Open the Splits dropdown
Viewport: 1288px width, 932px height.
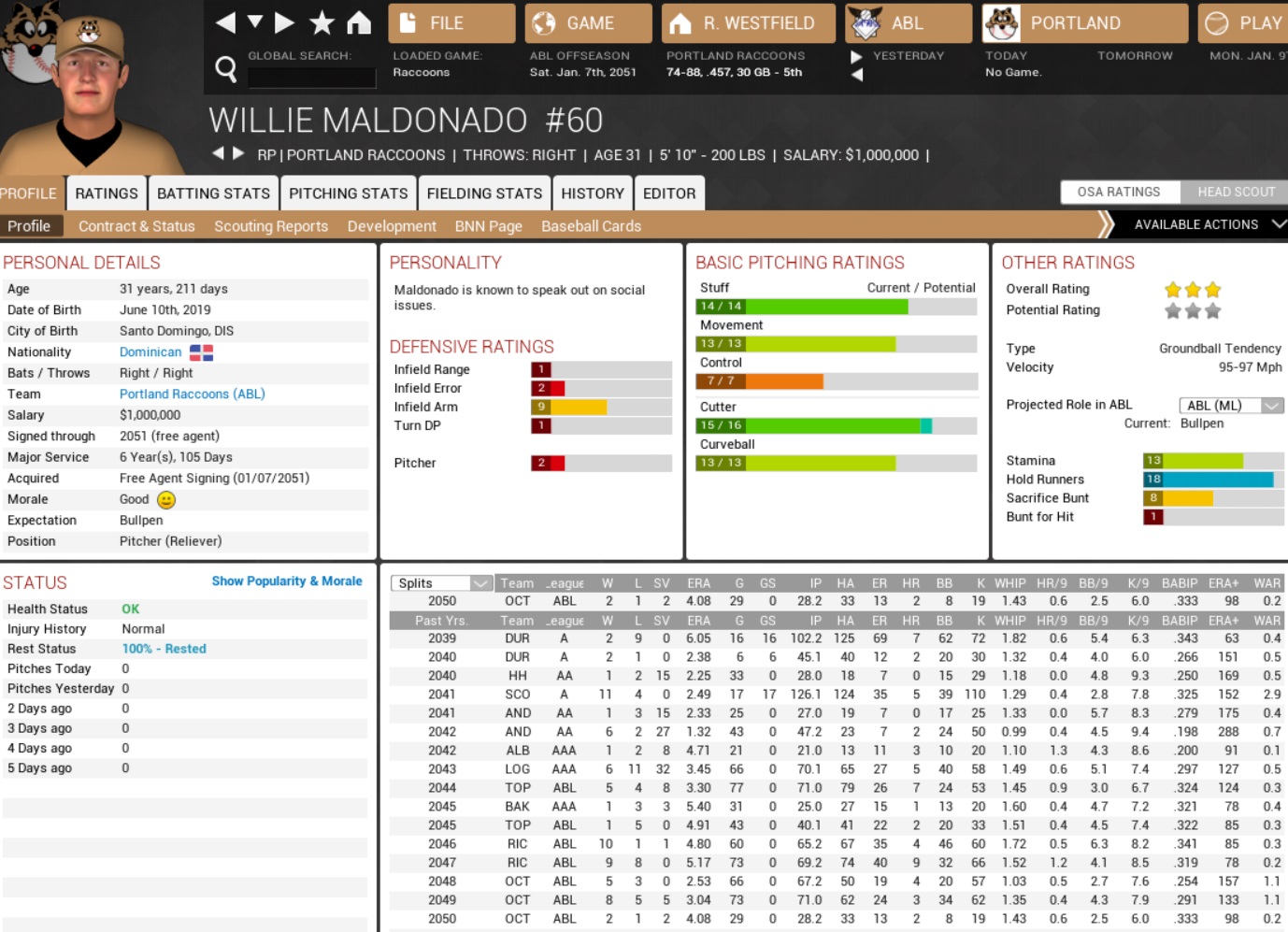[x=440, y=583]
